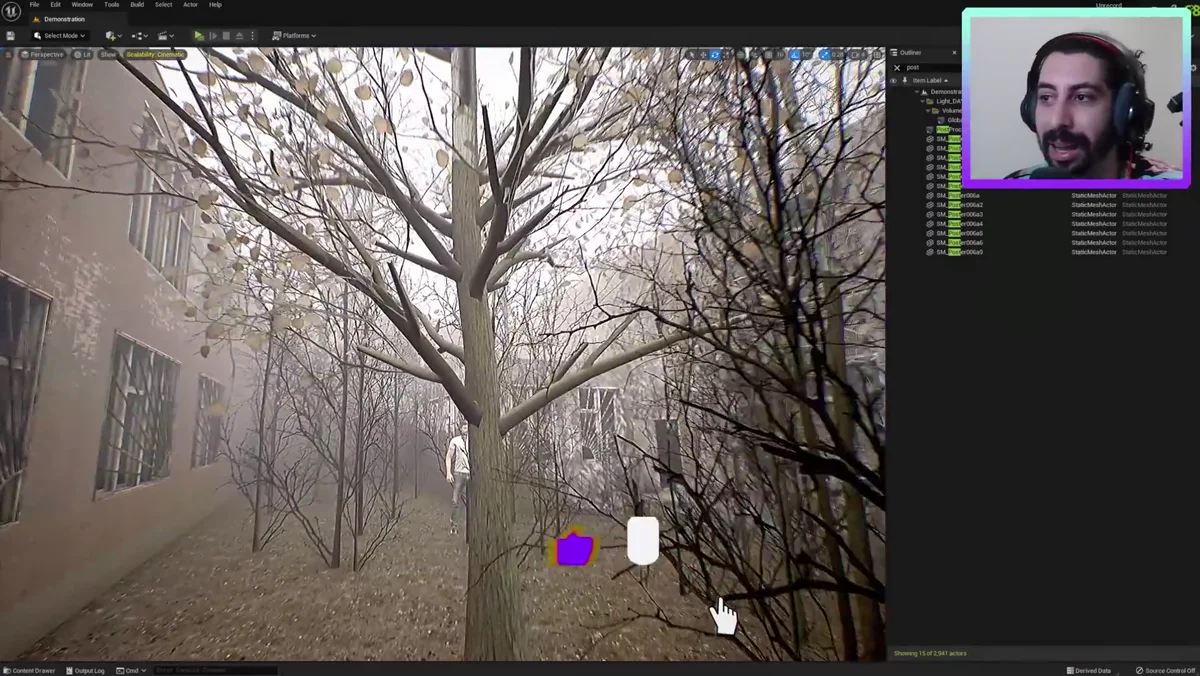Viewport: 1200px width, 676px height.
Task: Click the viewport layout maximize icon
Action: [x=877, y=54]
